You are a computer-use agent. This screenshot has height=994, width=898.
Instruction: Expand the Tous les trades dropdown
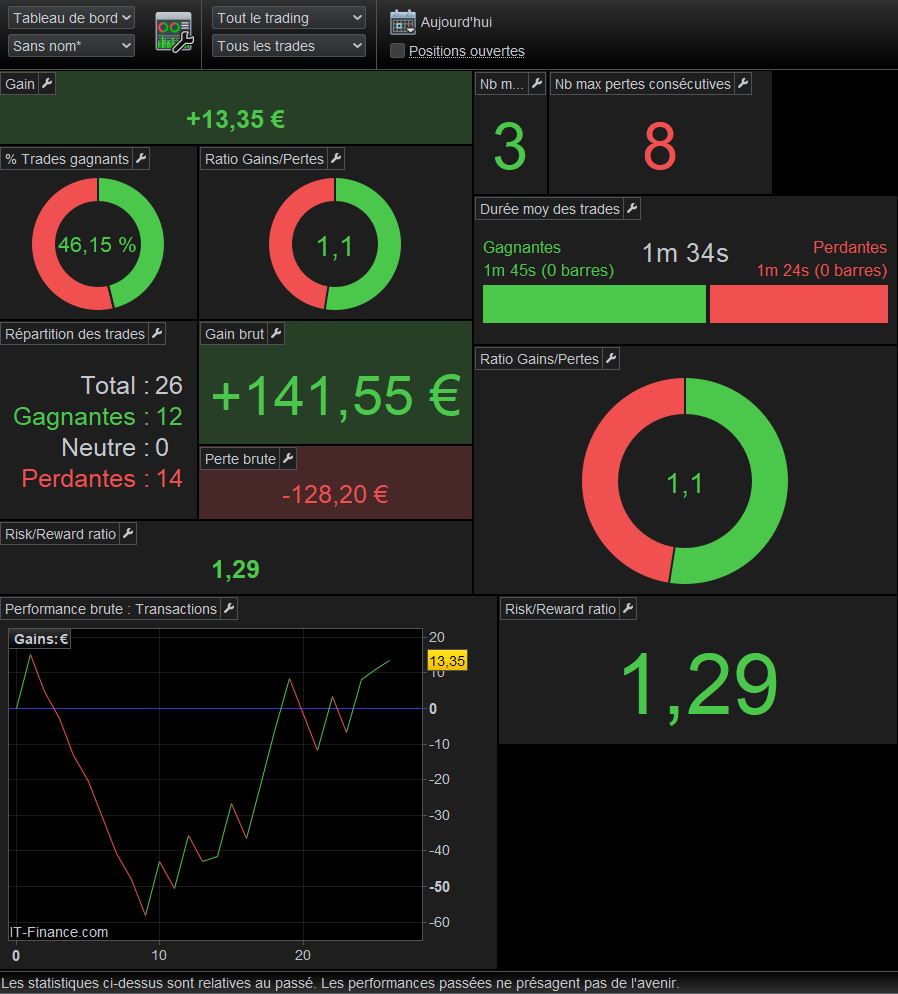point(289,46)
